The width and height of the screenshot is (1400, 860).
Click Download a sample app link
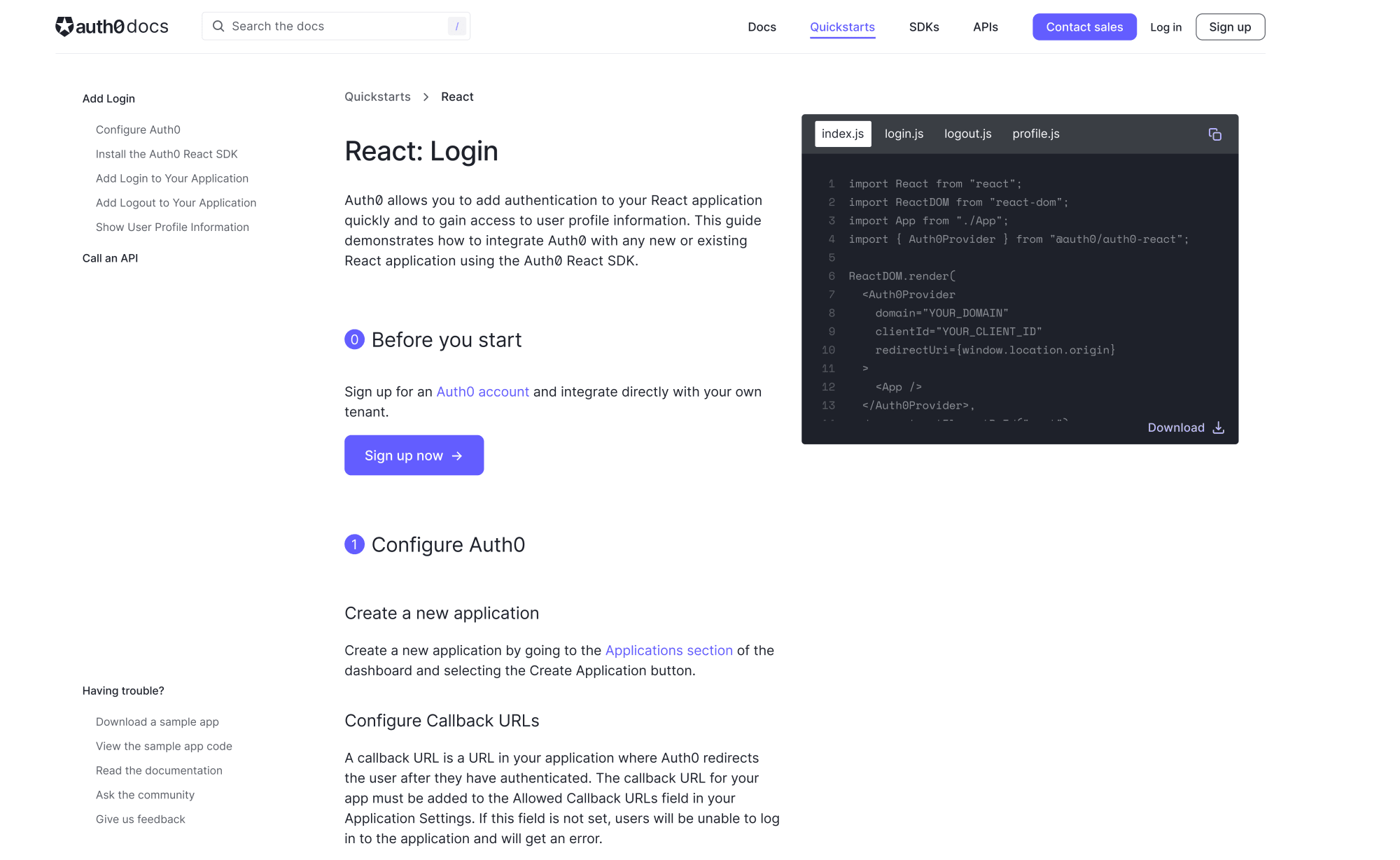click(157, 722)
